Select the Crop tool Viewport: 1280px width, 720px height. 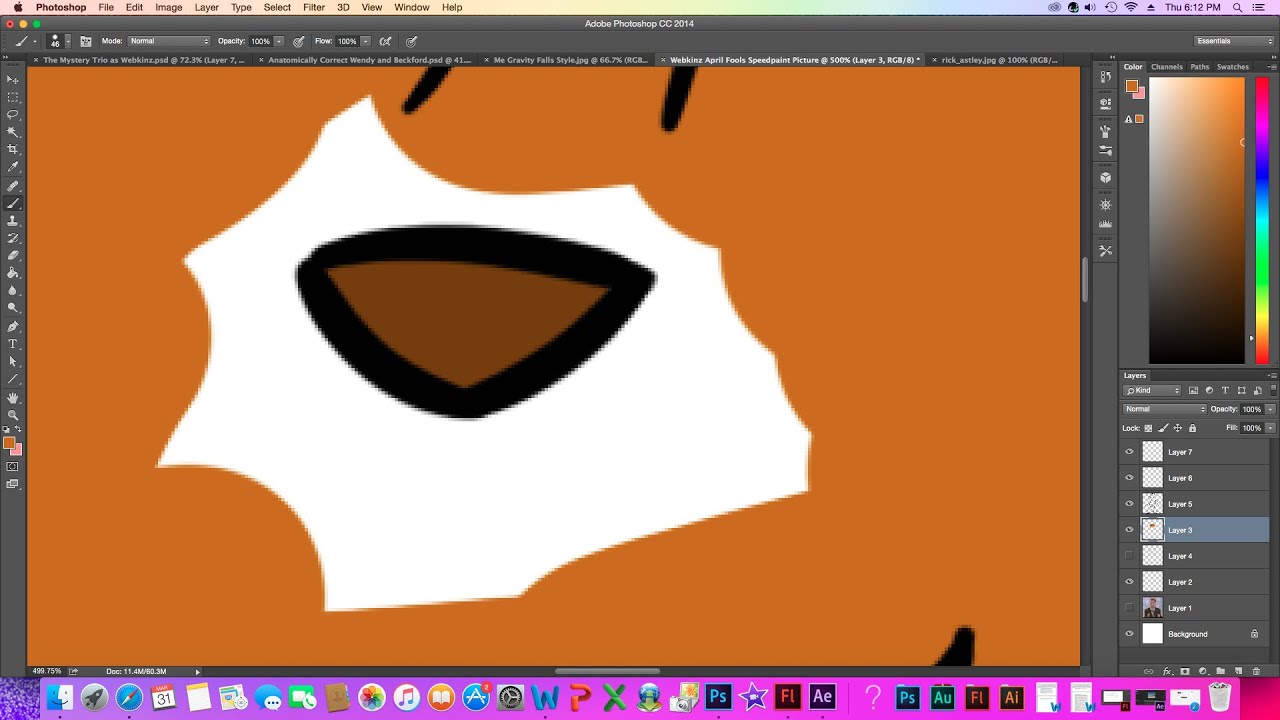click(x=13, y=150)
